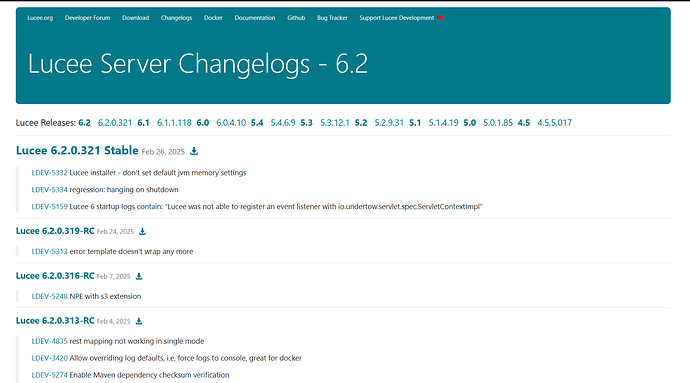This screenshot has width=690, height=383.
Task: Click the 'Feb 7, 2025' release date text
Action: point(114,276)
